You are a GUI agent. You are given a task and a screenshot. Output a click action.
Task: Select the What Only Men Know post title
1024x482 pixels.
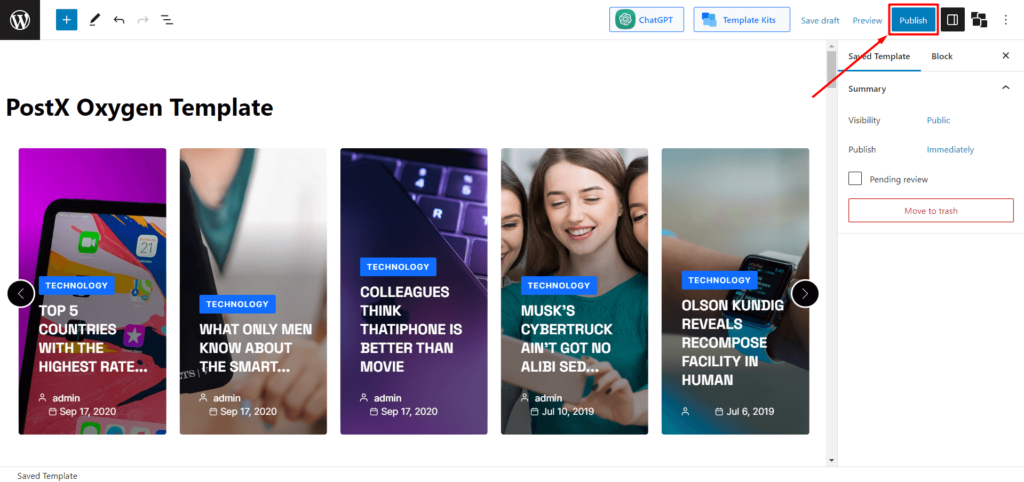point(255,348)
